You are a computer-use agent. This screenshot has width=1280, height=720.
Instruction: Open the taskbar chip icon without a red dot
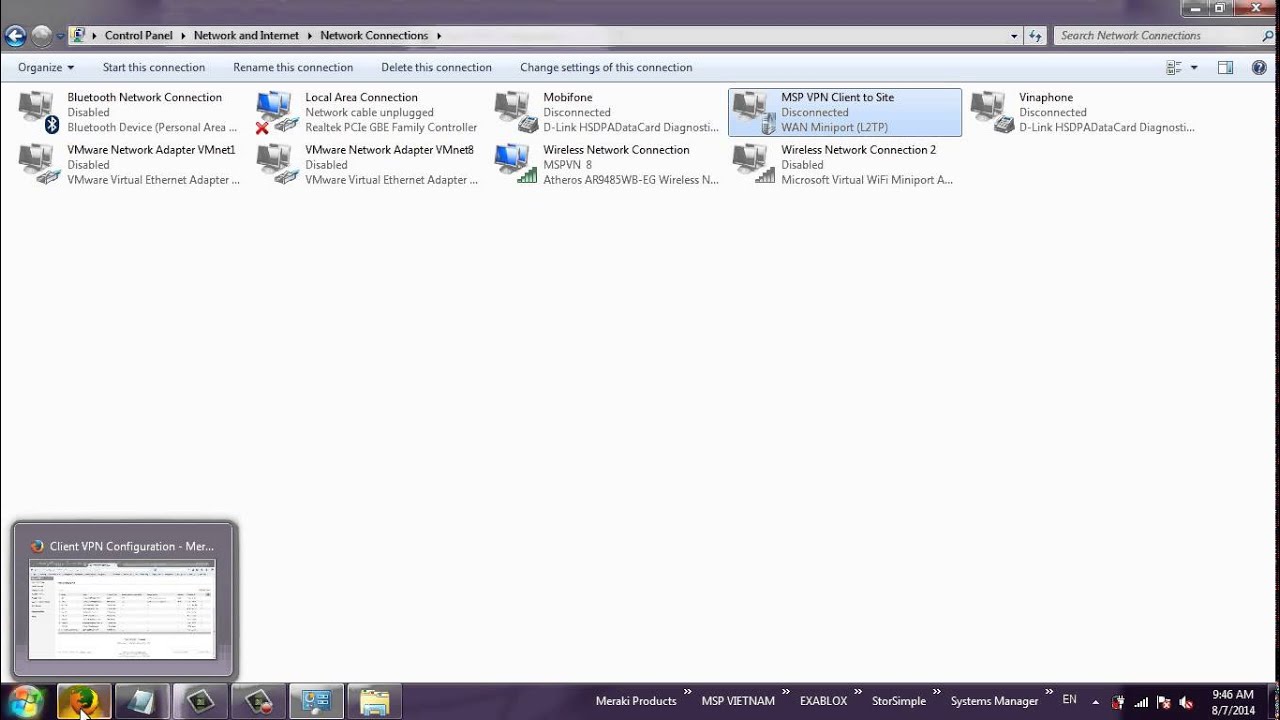tap(200, 702)
